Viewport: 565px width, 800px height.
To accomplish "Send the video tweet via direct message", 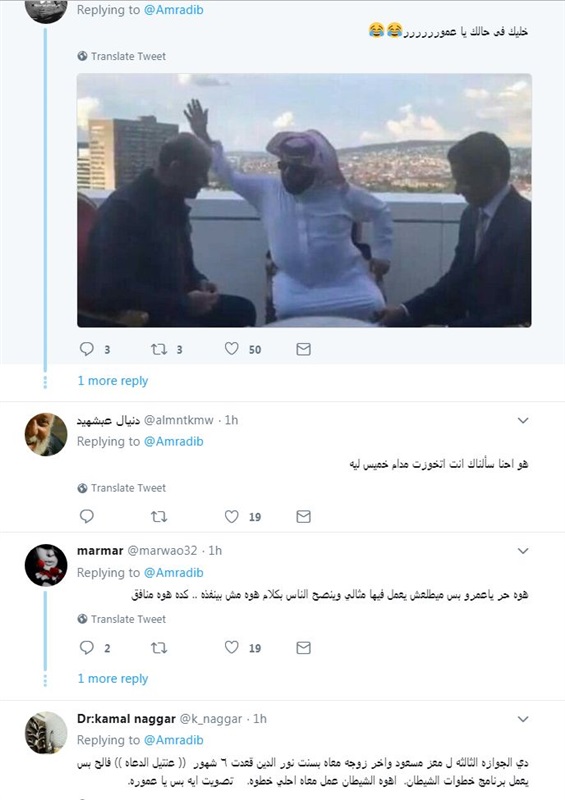I will pyautogui.click(x=303, y=349).
